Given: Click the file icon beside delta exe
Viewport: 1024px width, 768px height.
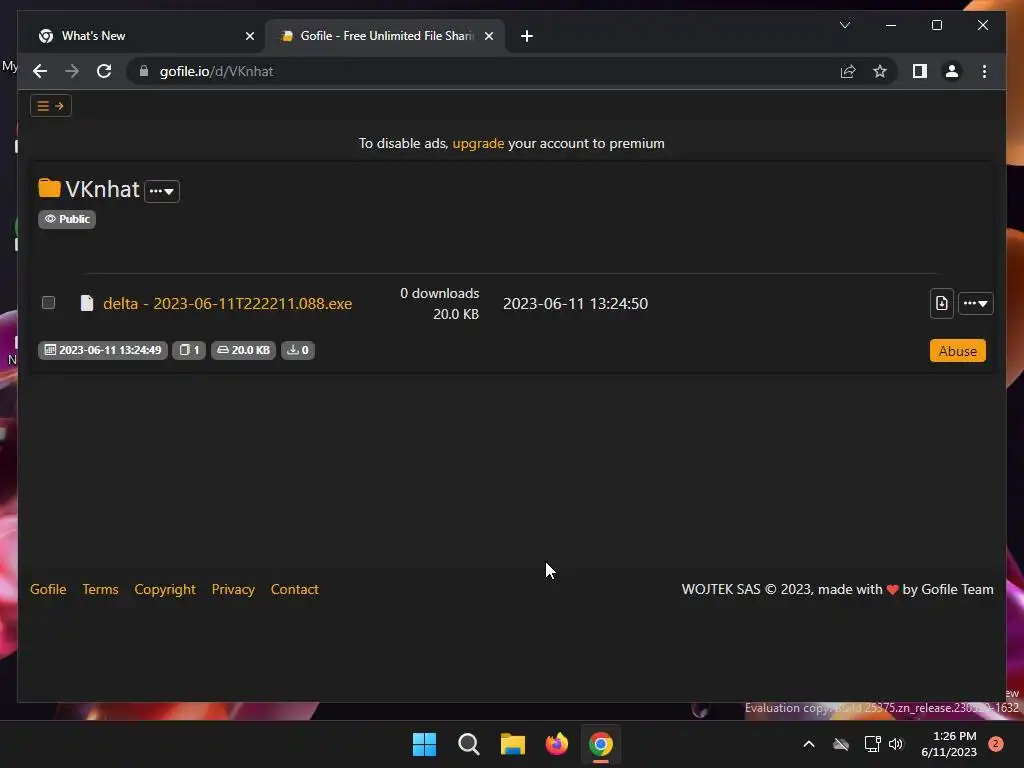Looking at the screenshot, I should pos(87,303).
